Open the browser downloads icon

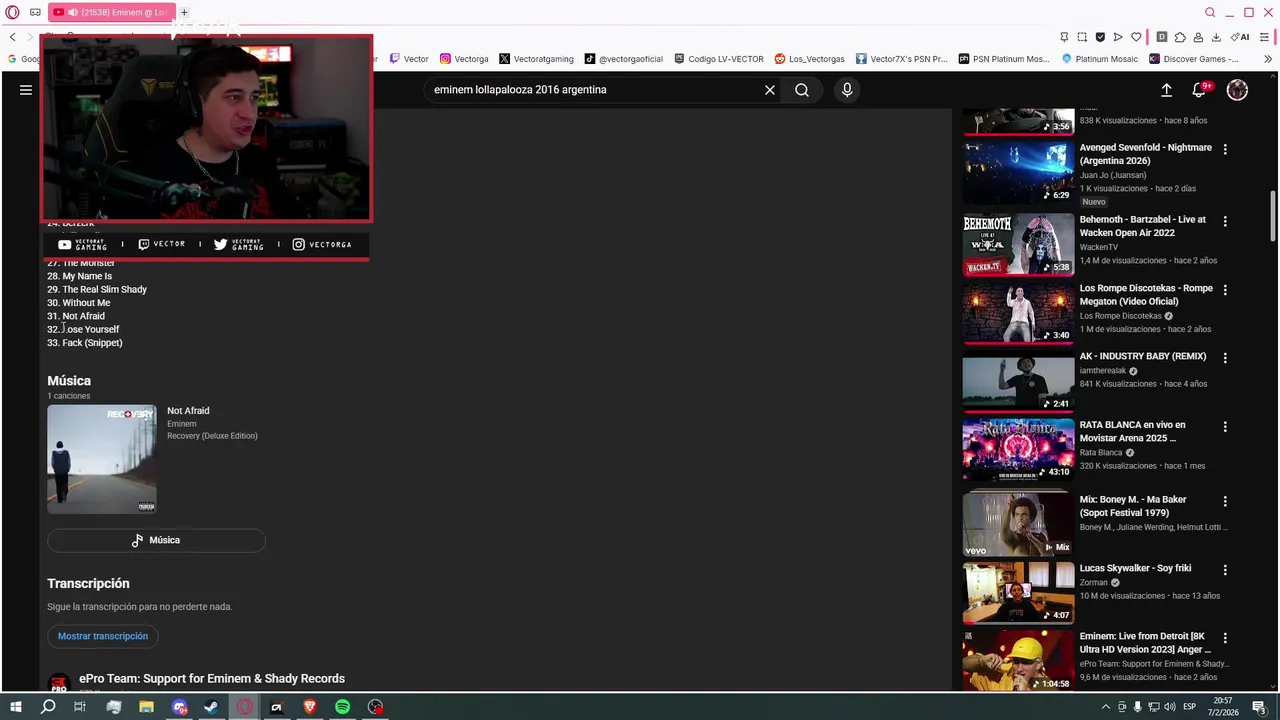pos(1216,37)
